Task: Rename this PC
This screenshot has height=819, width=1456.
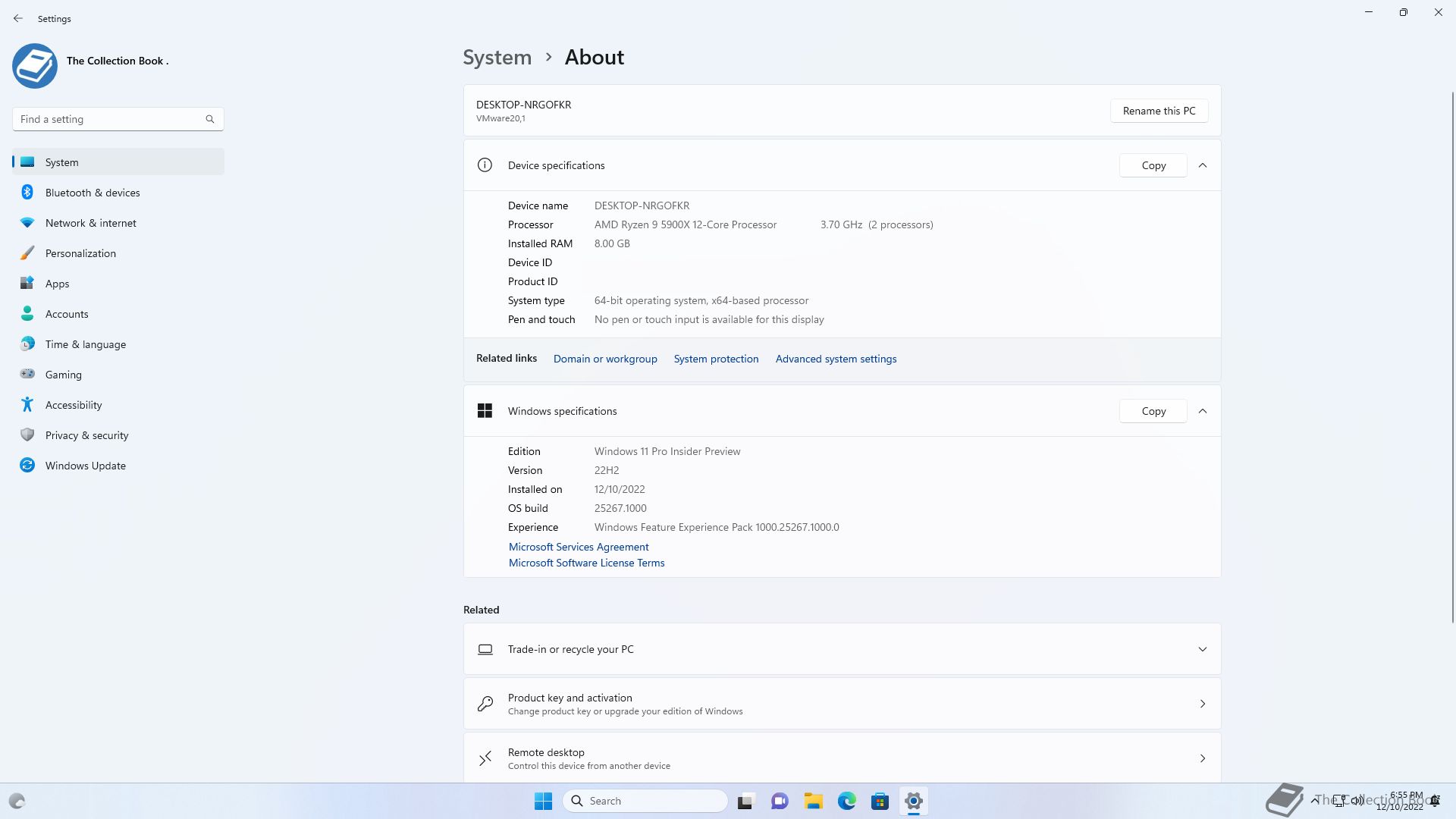Action: 1159,111
